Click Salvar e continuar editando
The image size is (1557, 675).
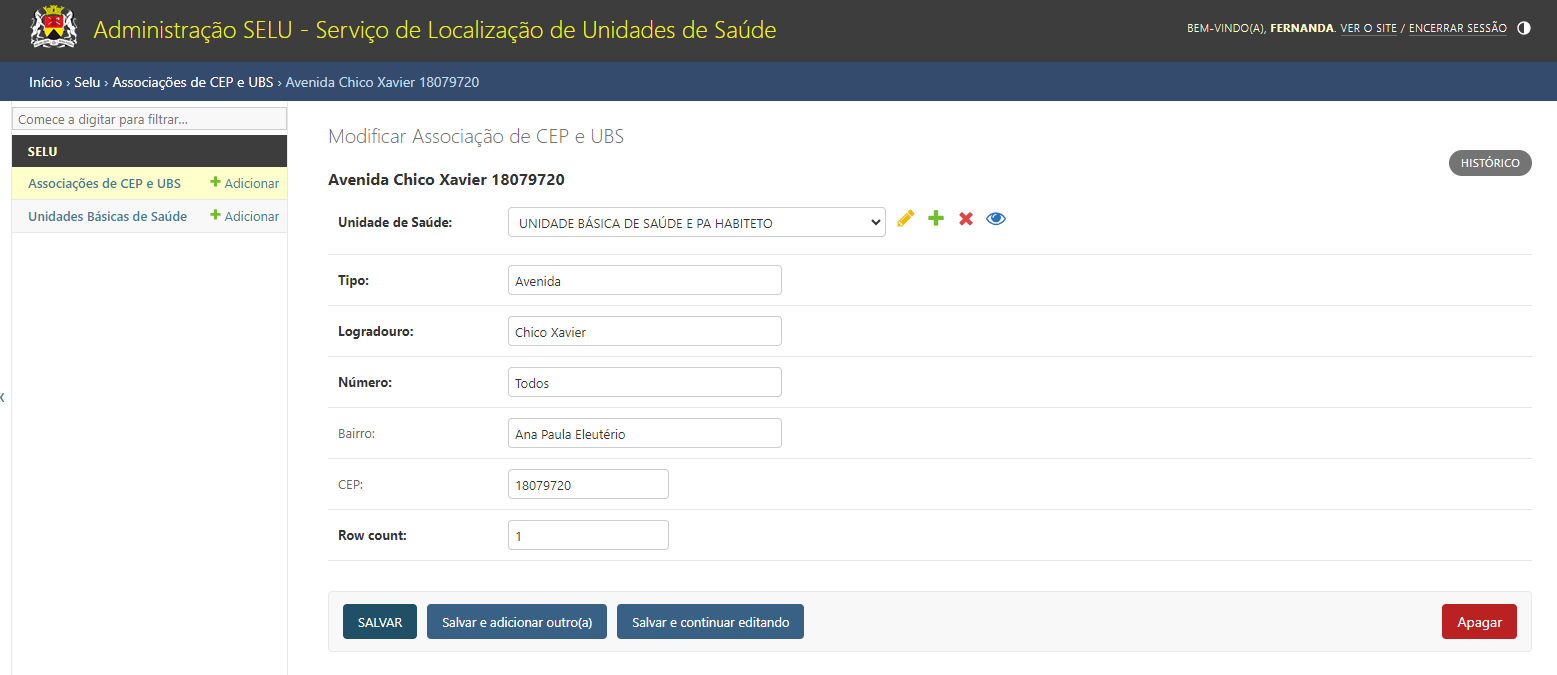coord(710,622)
